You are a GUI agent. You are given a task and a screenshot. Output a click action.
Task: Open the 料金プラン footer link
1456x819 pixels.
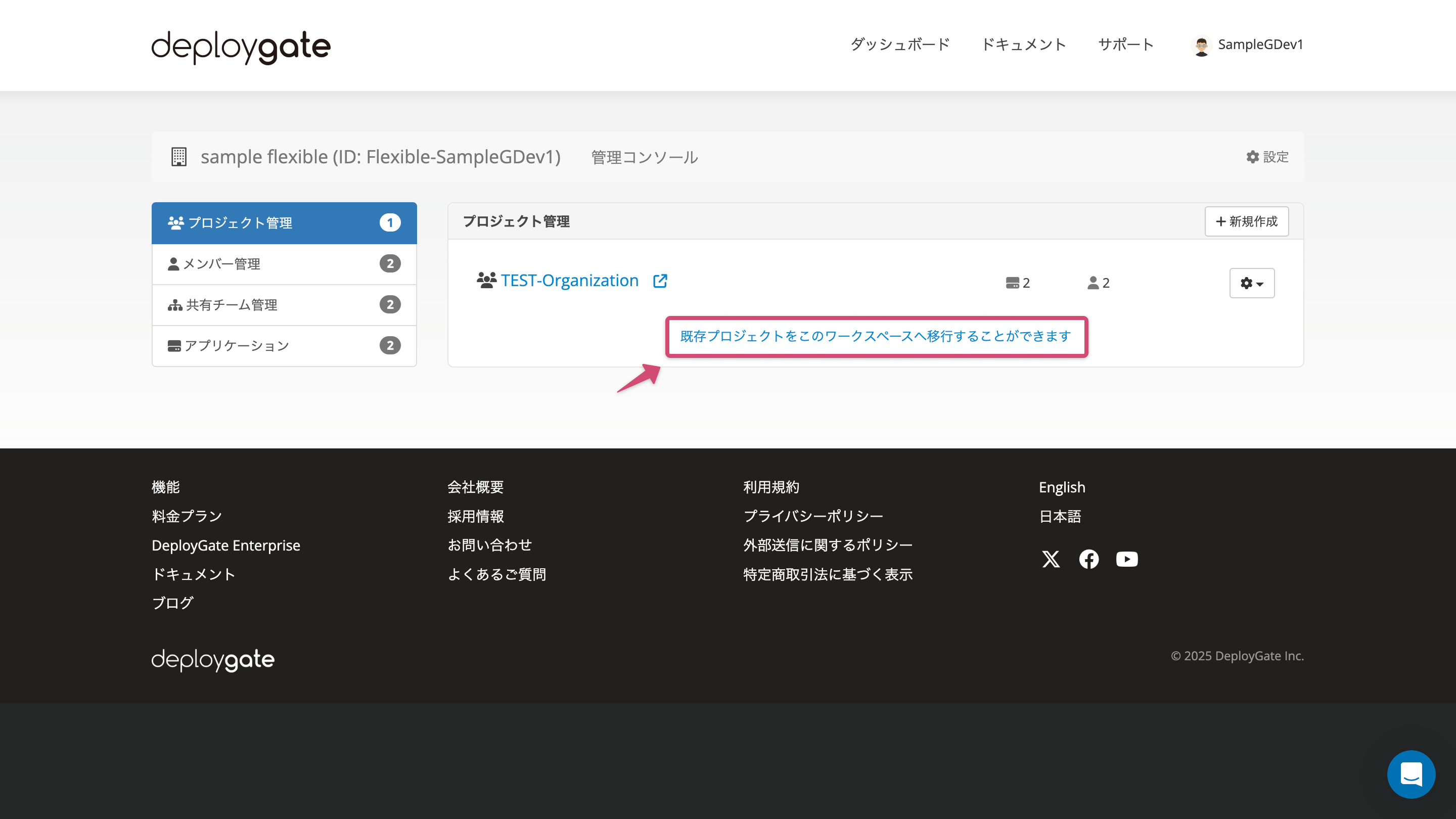[x=186, y=516]
